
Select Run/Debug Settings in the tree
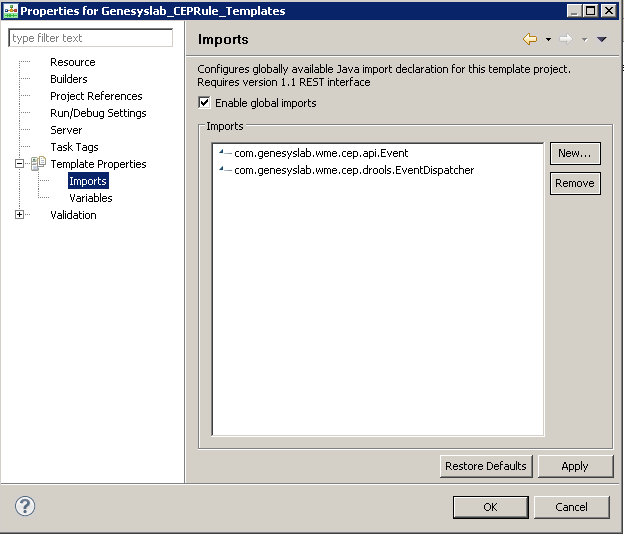98,113
